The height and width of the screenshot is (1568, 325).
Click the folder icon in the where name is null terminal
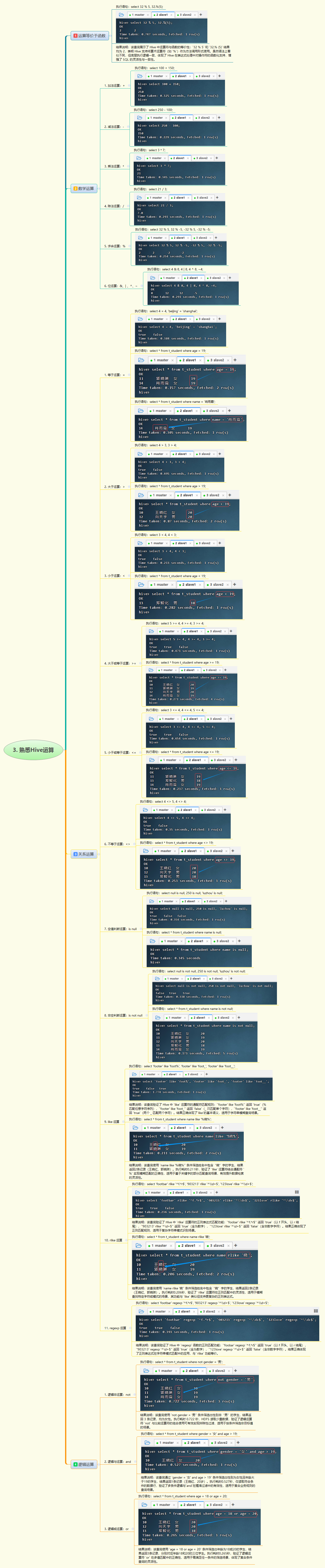coord(153,941)
